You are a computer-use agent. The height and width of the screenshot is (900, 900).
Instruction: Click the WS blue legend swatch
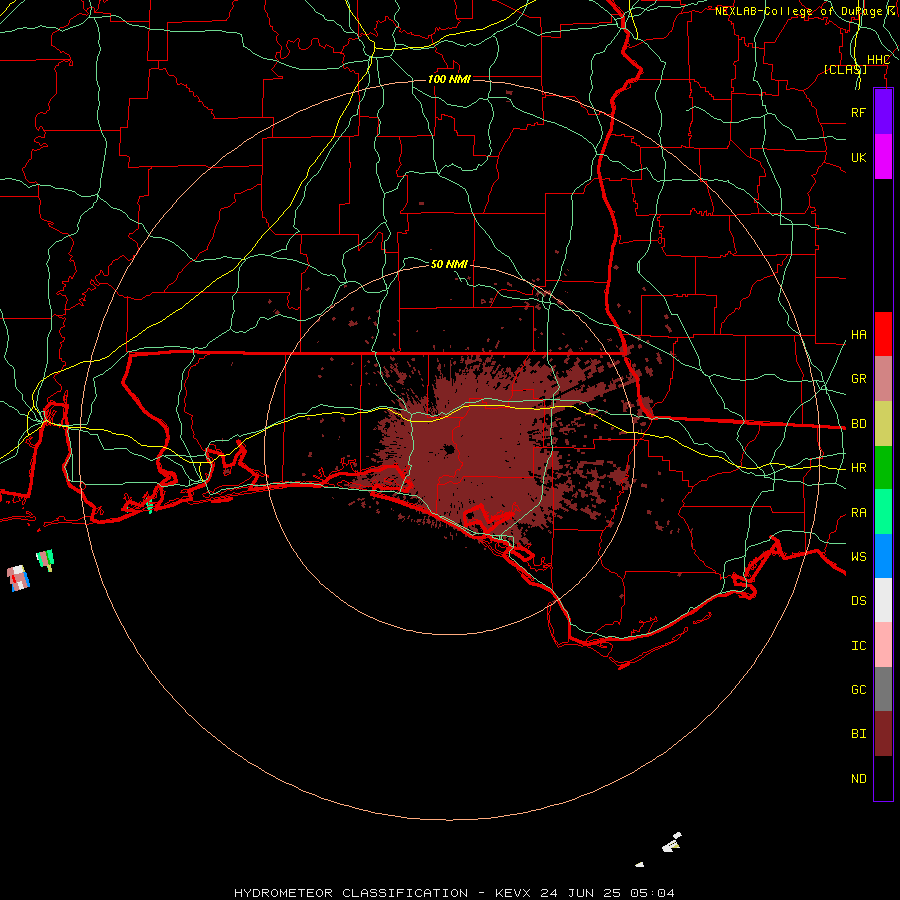(883, 556)
